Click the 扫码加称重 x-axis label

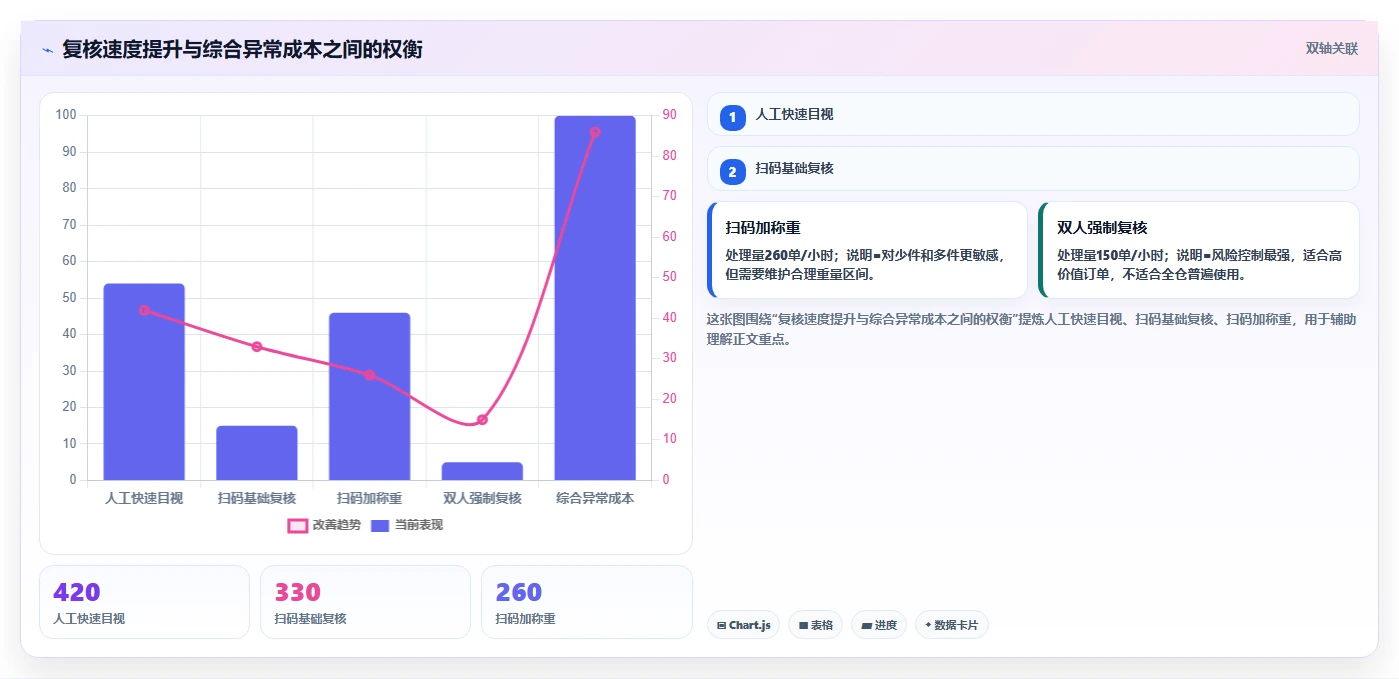(369, 498)
